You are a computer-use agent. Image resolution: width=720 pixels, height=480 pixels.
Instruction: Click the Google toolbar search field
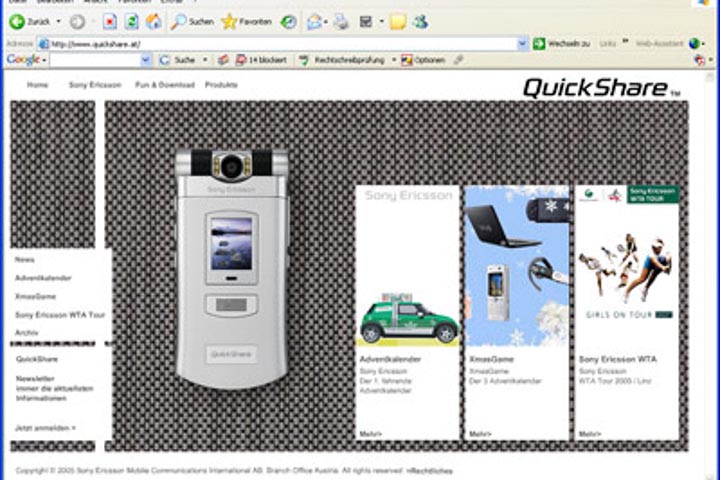(x=95, y=60)
